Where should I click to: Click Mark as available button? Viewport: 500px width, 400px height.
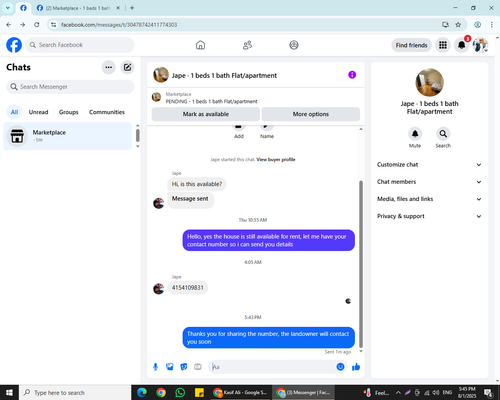206,114
